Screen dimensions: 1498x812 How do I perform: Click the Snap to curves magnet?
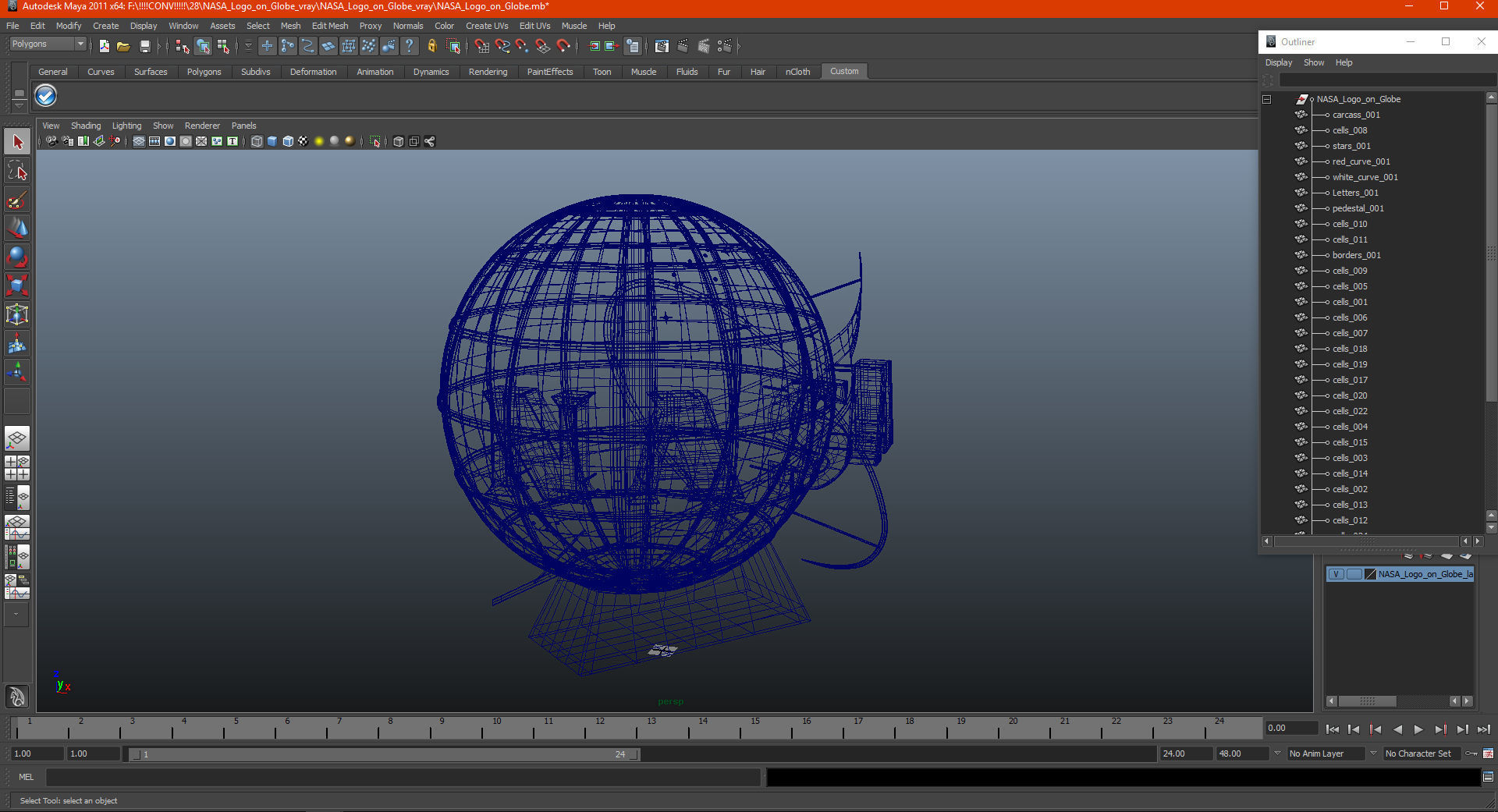[x=502, y=46]
